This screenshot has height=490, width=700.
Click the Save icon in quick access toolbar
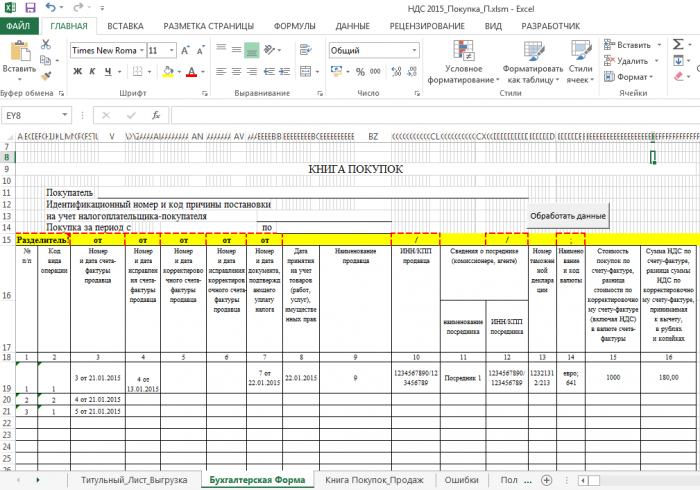click(x=30, y=8)
